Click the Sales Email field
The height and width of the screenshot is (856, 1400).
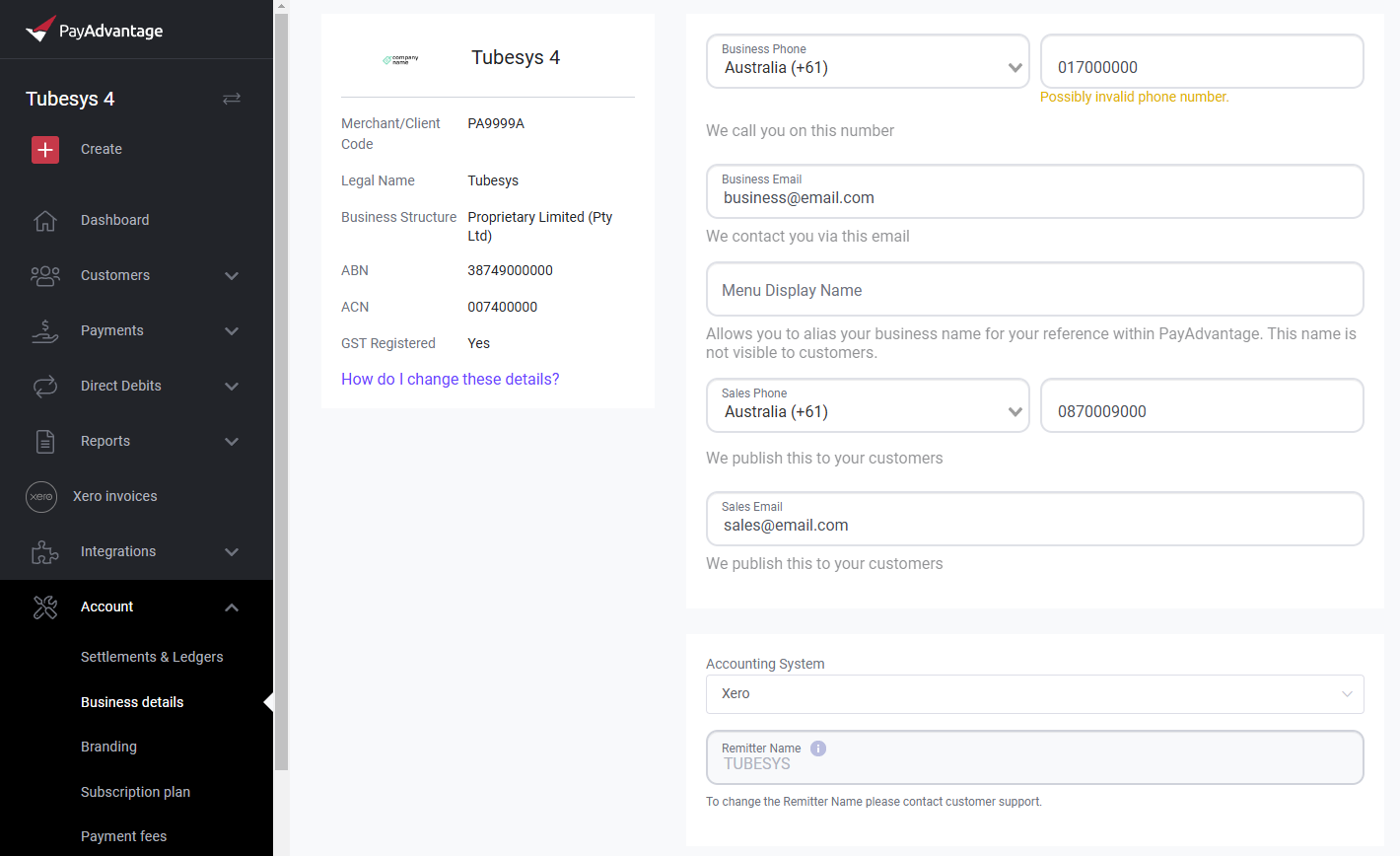(x=1035, y=519)
